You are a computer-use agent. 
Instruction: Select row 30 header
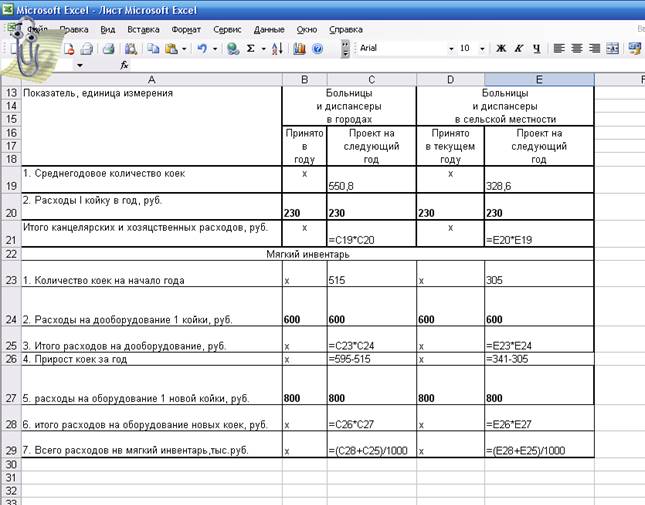click(x=11, y=464)
